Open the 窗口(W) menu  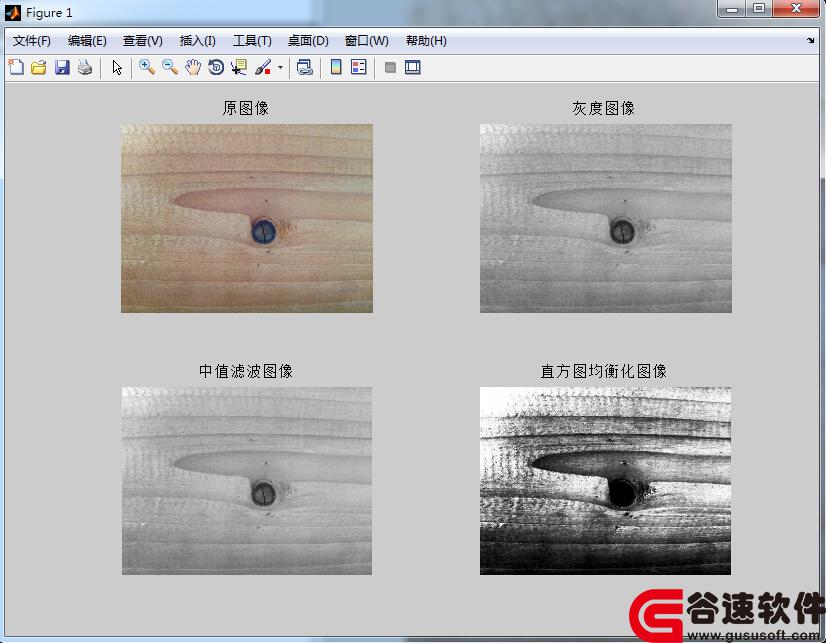click(367, 41)
